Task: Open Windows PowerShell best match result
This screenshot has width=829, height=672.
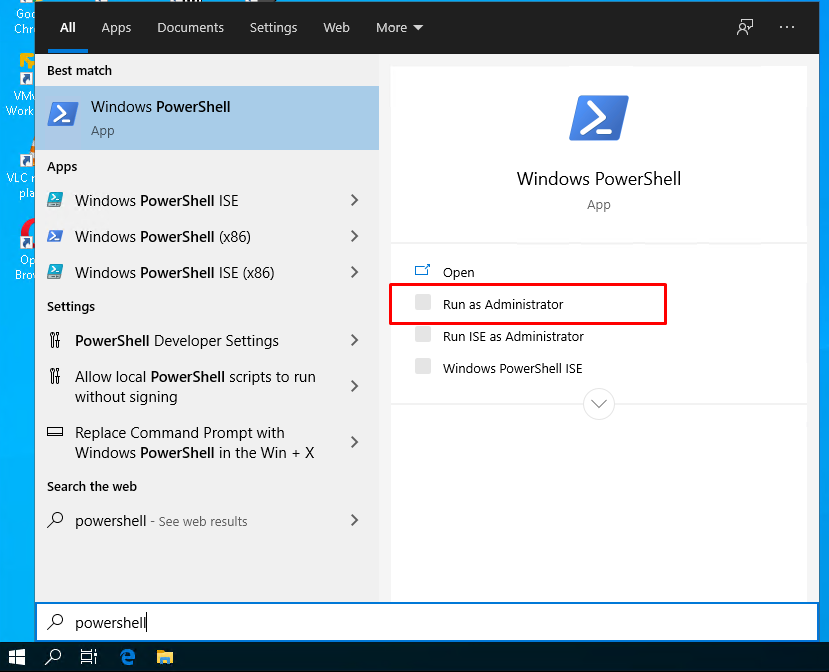Action: pos(207,118)
